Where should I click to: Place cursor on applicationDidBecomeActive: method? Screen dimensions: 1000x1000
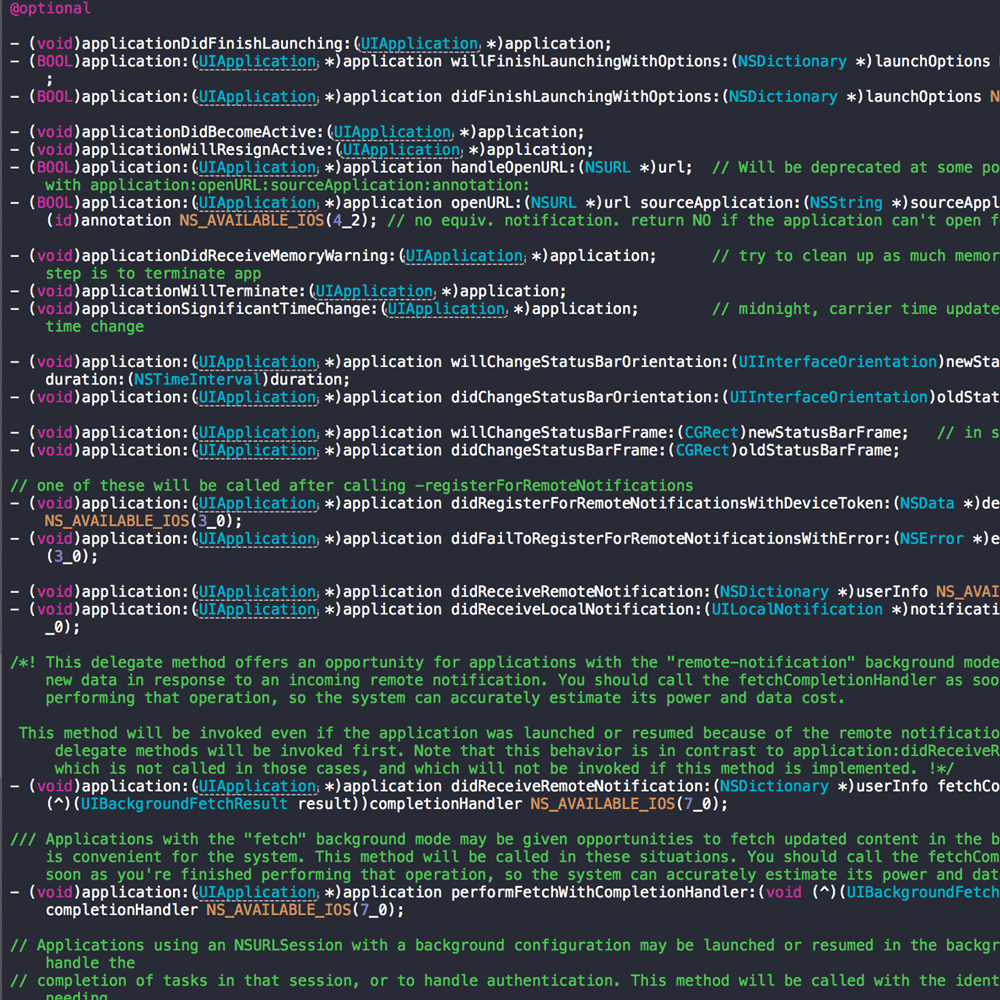pos(203,132)
